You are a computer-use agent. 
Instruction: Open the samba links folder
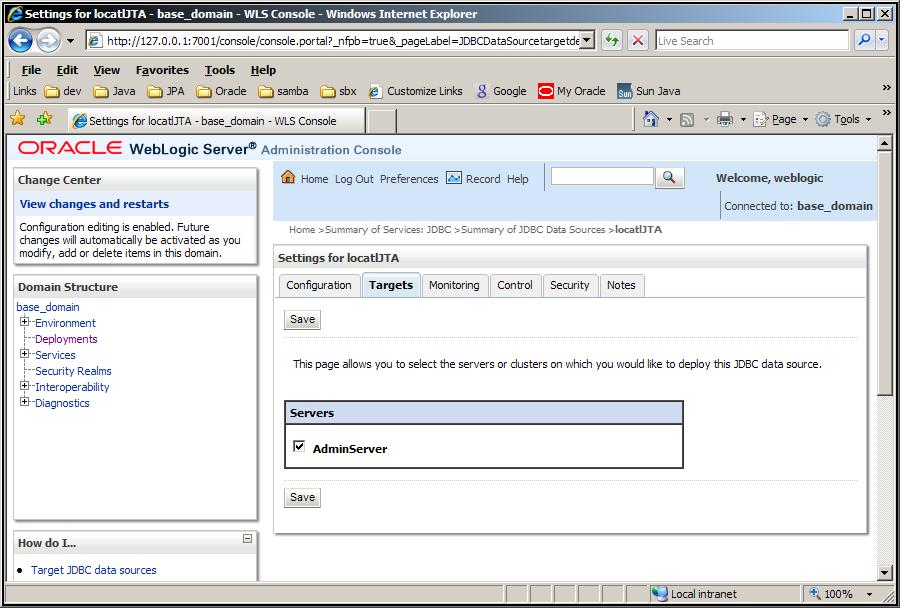click(283, 91)
